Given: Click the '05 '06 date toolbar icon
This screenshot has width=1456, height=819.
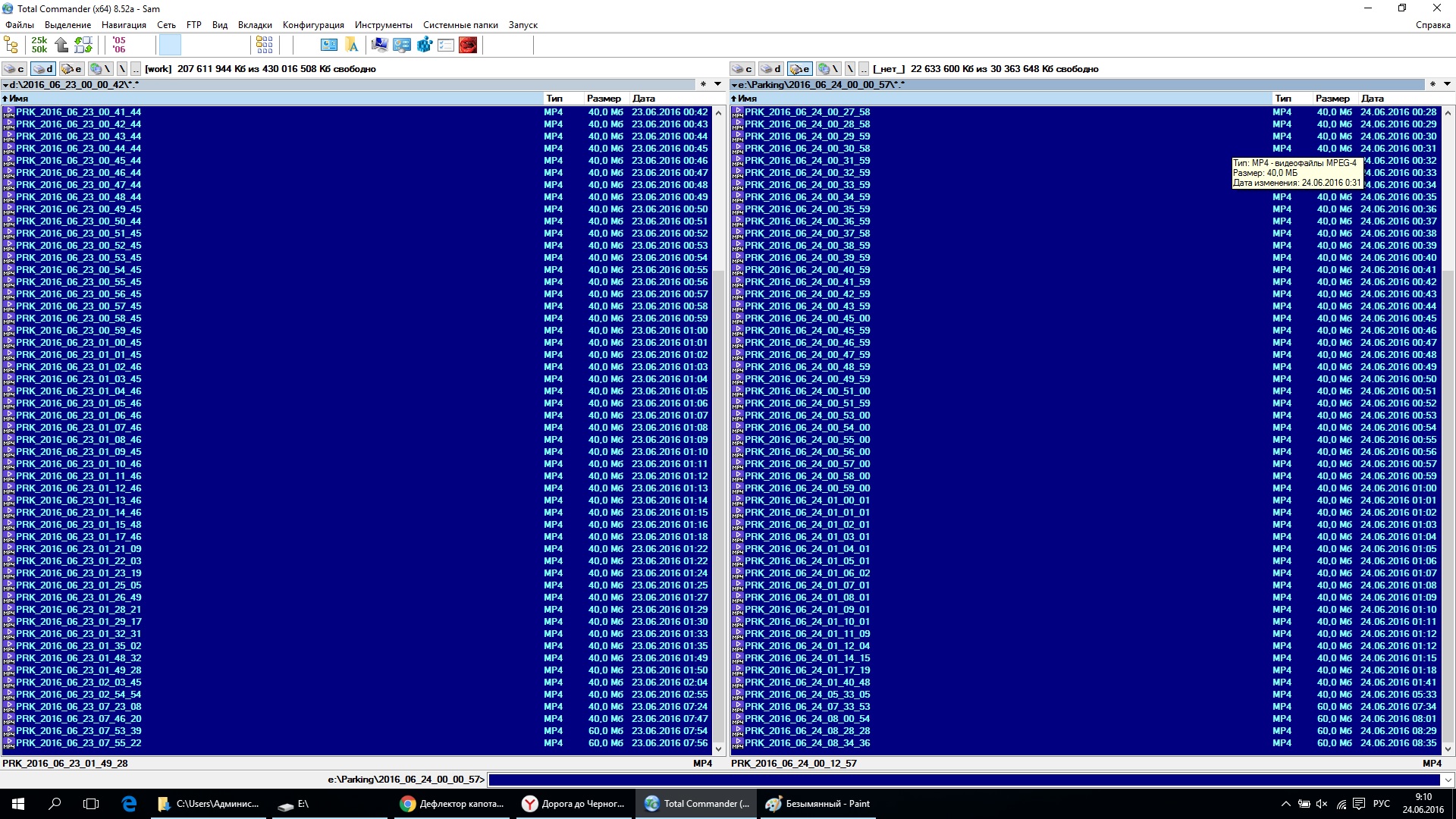Looking at the screenshot, I should 119,45.
